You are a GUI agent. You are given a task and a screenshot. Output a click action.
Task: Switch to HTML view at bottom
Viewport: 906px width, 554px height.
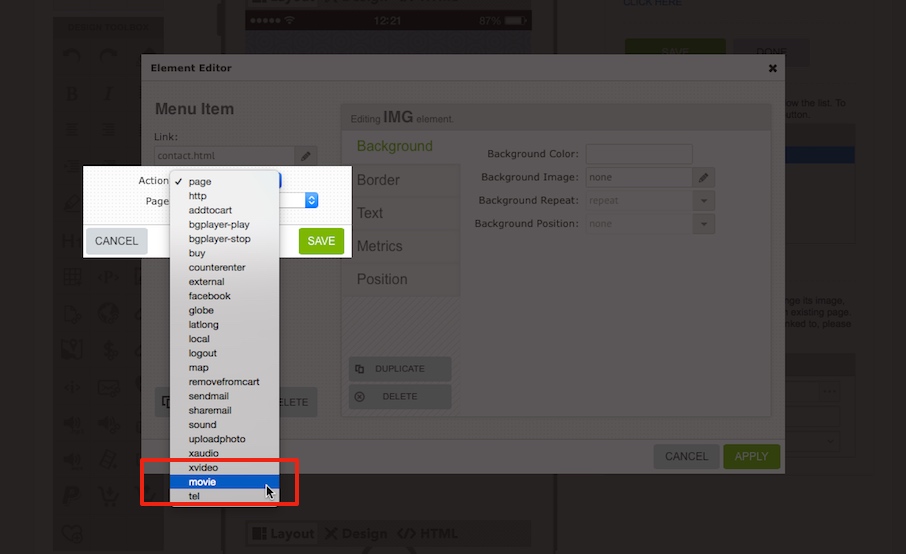pyautogui.click(x=428, y=533)
